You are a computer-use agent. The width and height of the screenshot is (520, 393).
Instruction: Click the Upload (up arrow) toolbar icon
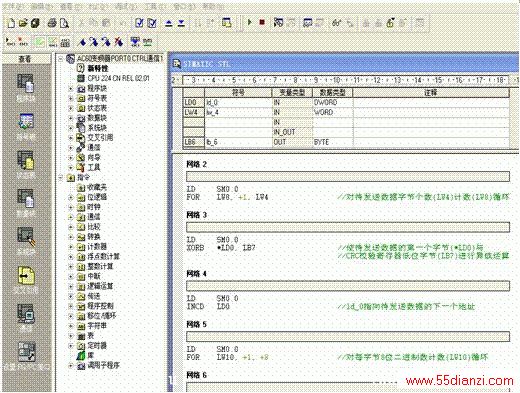coord(169,23)
